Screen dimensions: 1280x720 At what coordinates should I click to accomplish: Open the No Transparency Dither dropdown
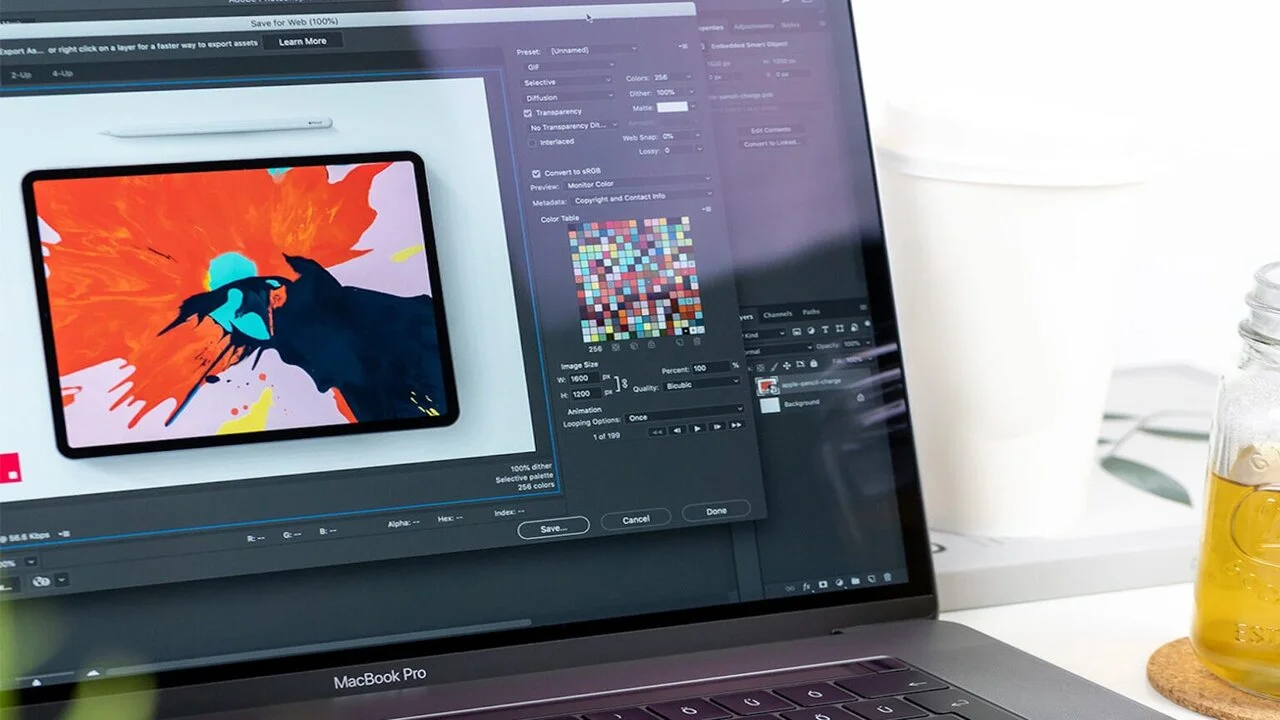point(574,126)
